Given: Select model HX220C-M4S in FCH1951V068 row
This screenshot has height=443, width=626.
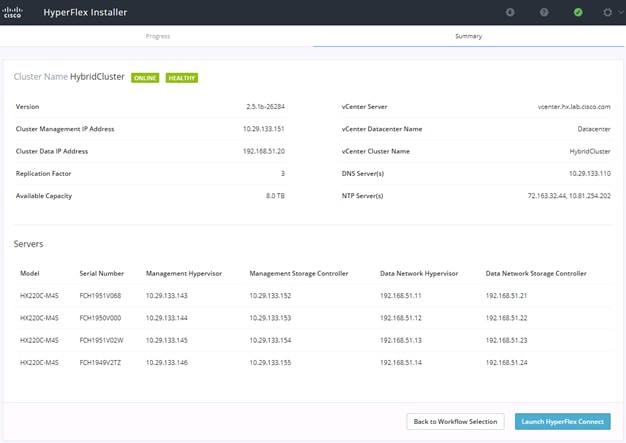Looking at the screenshot, I should click(39, 296).
